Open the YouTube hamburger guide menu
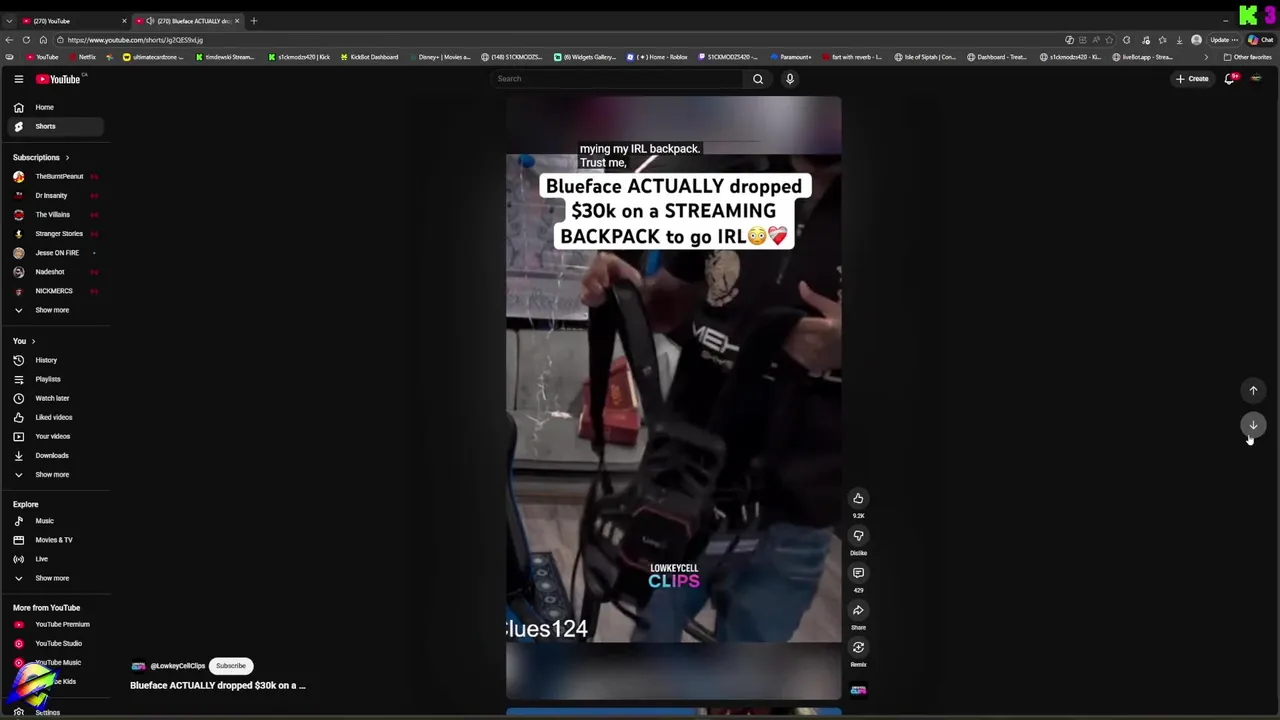 (18, 79)
